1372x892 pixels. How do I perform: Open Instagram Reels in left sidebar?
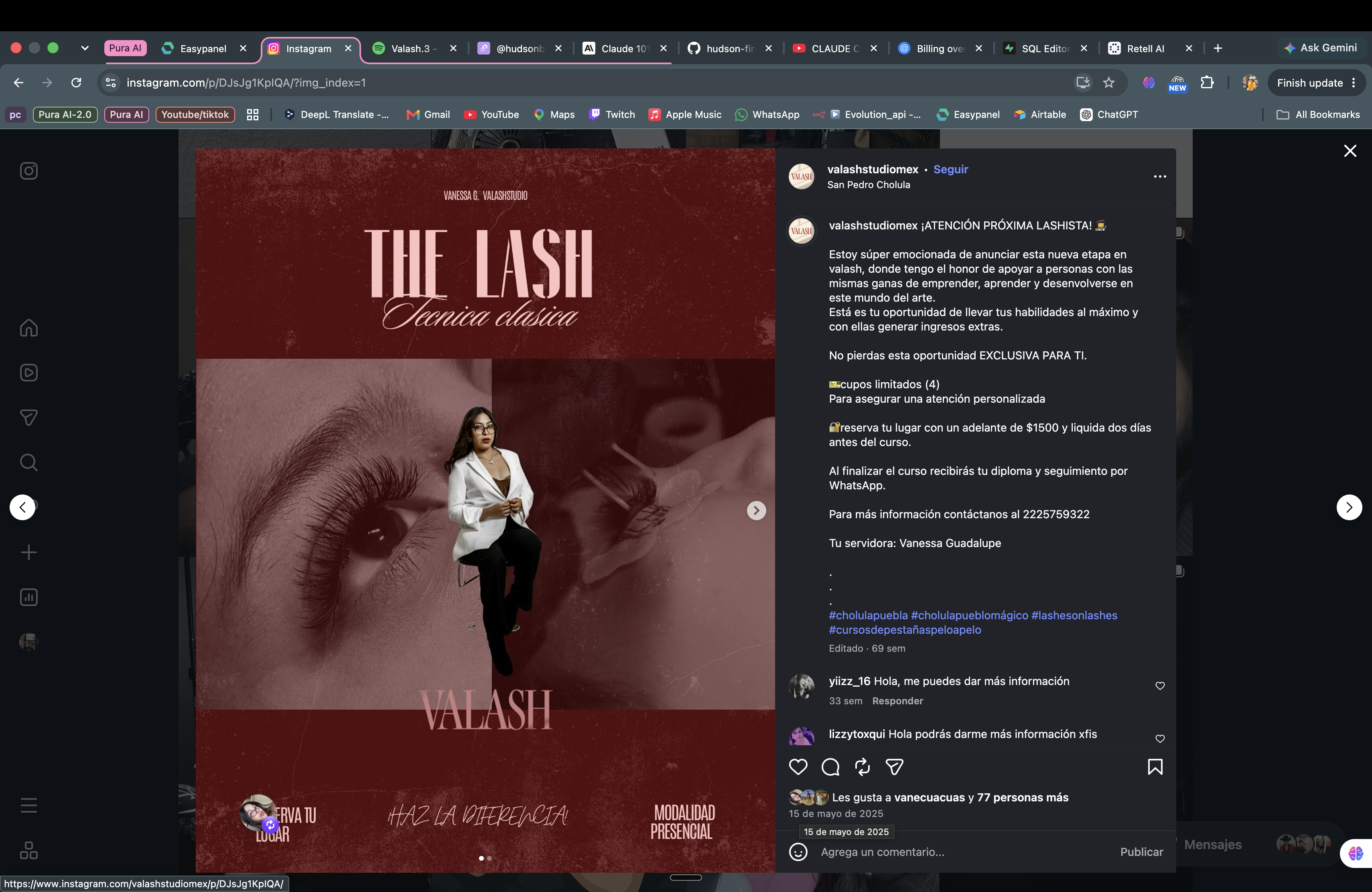click(x=29, y=373)
